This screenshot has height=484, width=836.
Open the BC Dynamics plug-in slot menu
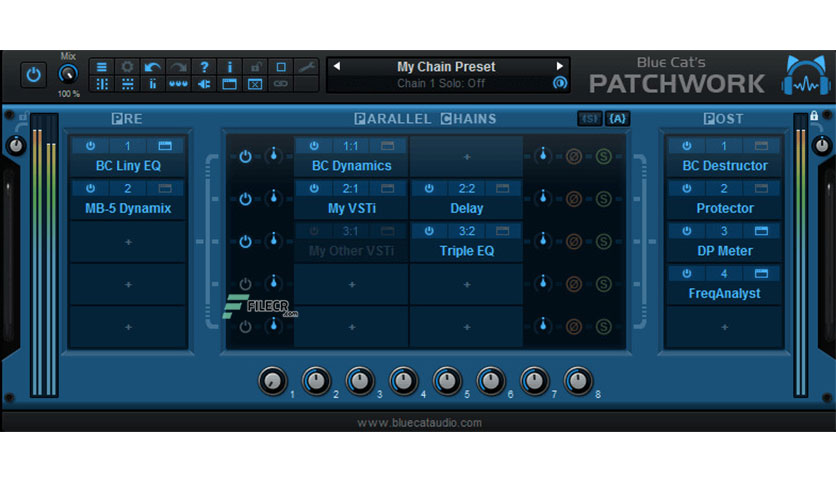352,166
